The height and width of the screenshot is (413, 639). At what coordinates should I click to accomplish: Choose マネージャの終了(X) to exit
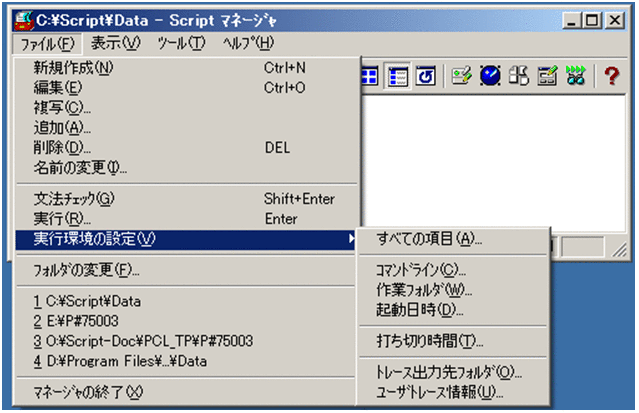pos(187,392)
